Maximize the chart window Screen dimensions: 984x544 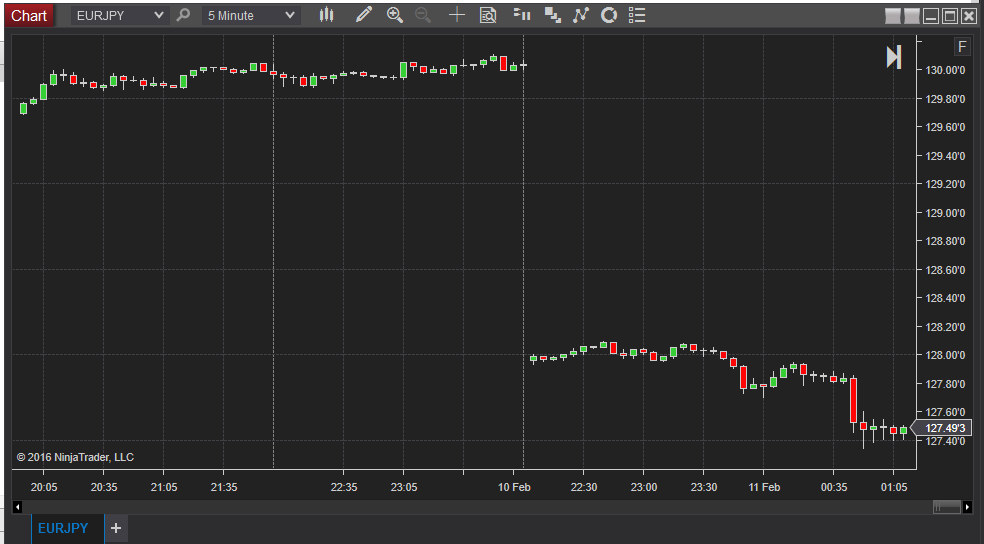[x=950, y=16]
